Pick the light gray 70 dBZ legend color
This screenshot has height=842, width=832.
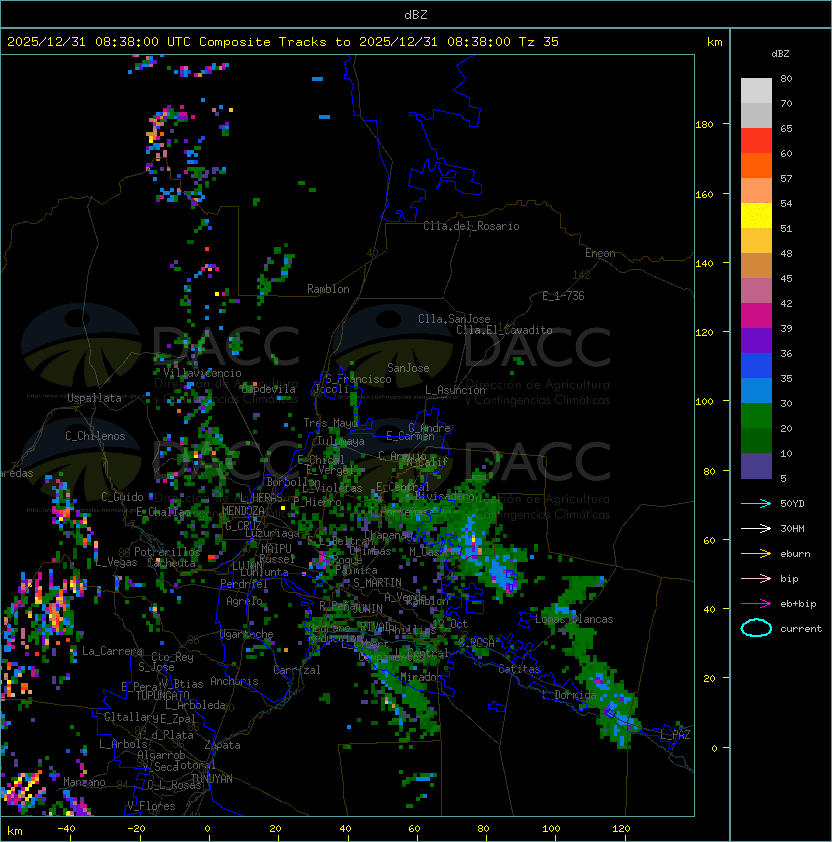pos(756,91)
